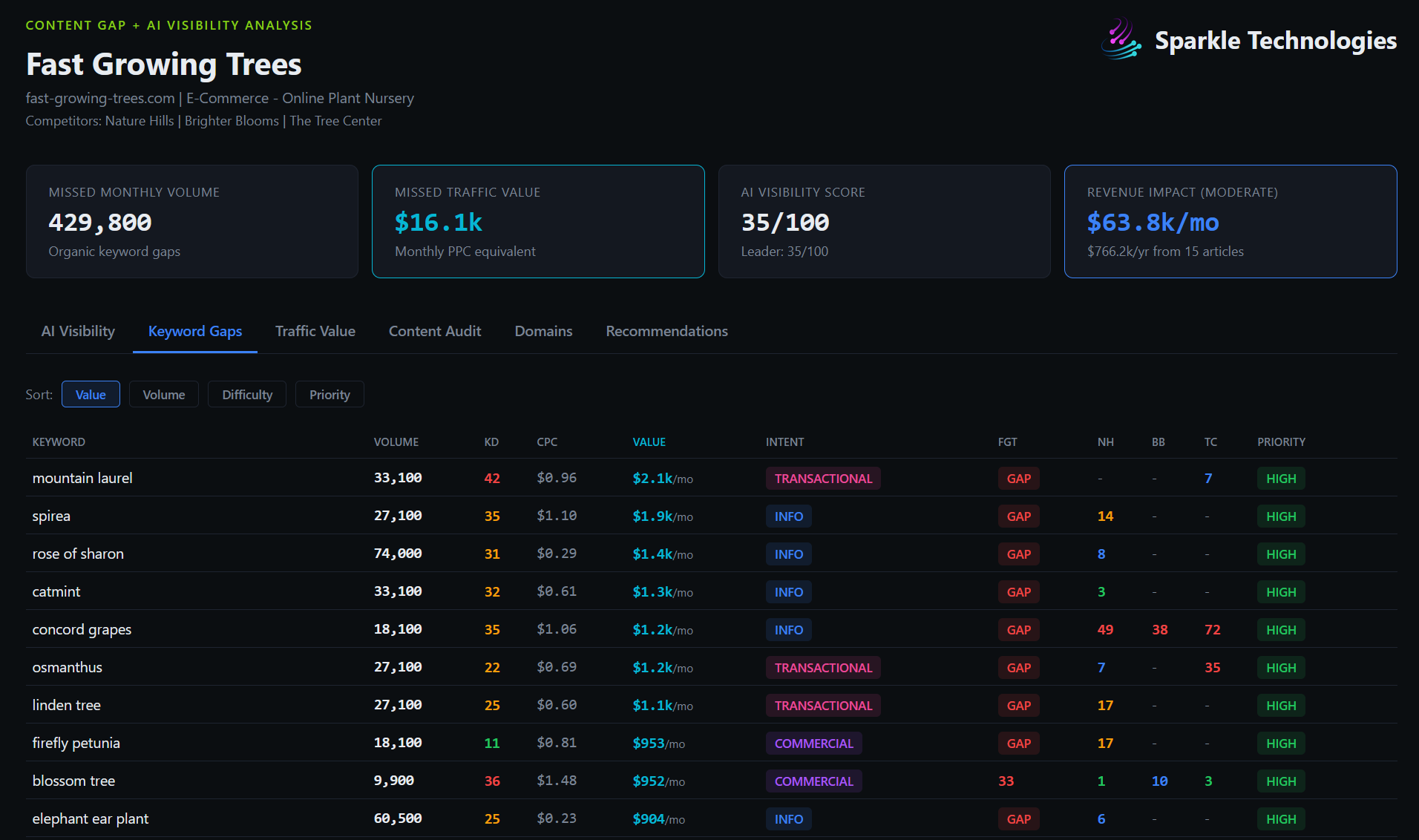
Task: Select the 'spirea' keyword
Action: pos(51,516)
